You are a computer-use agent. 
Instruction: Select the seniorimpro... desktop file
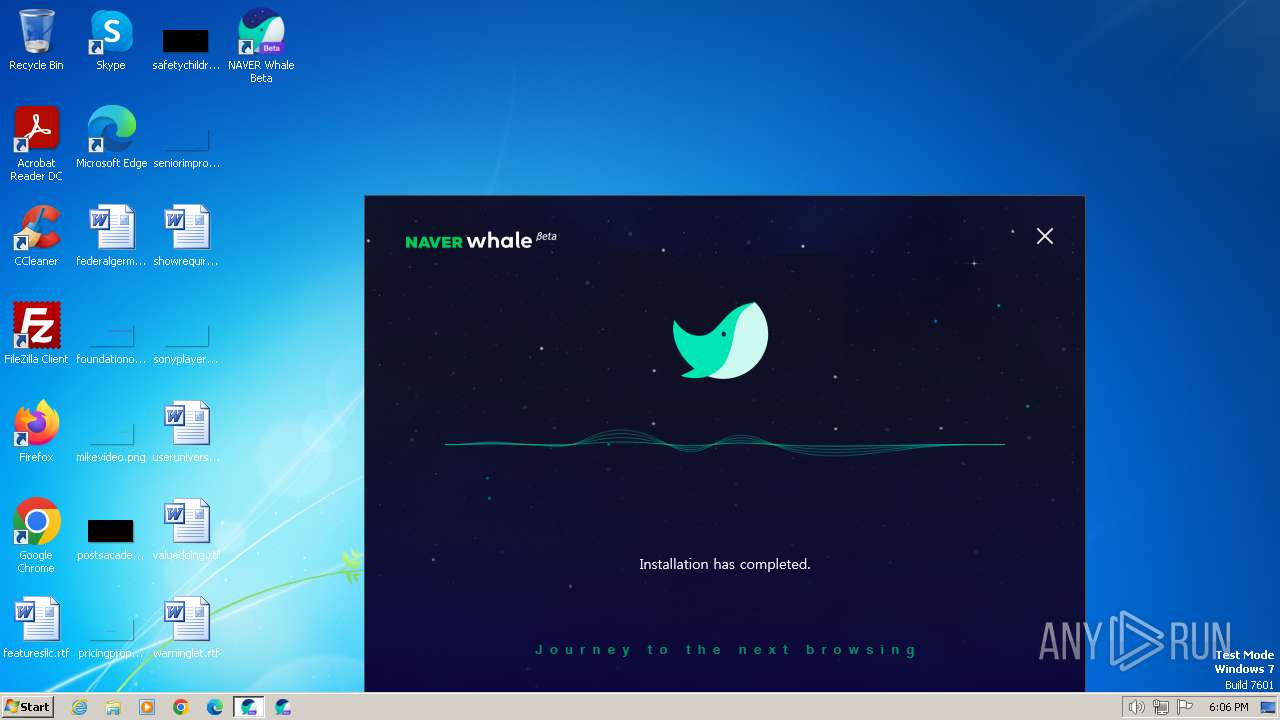(x=186, y=146)
